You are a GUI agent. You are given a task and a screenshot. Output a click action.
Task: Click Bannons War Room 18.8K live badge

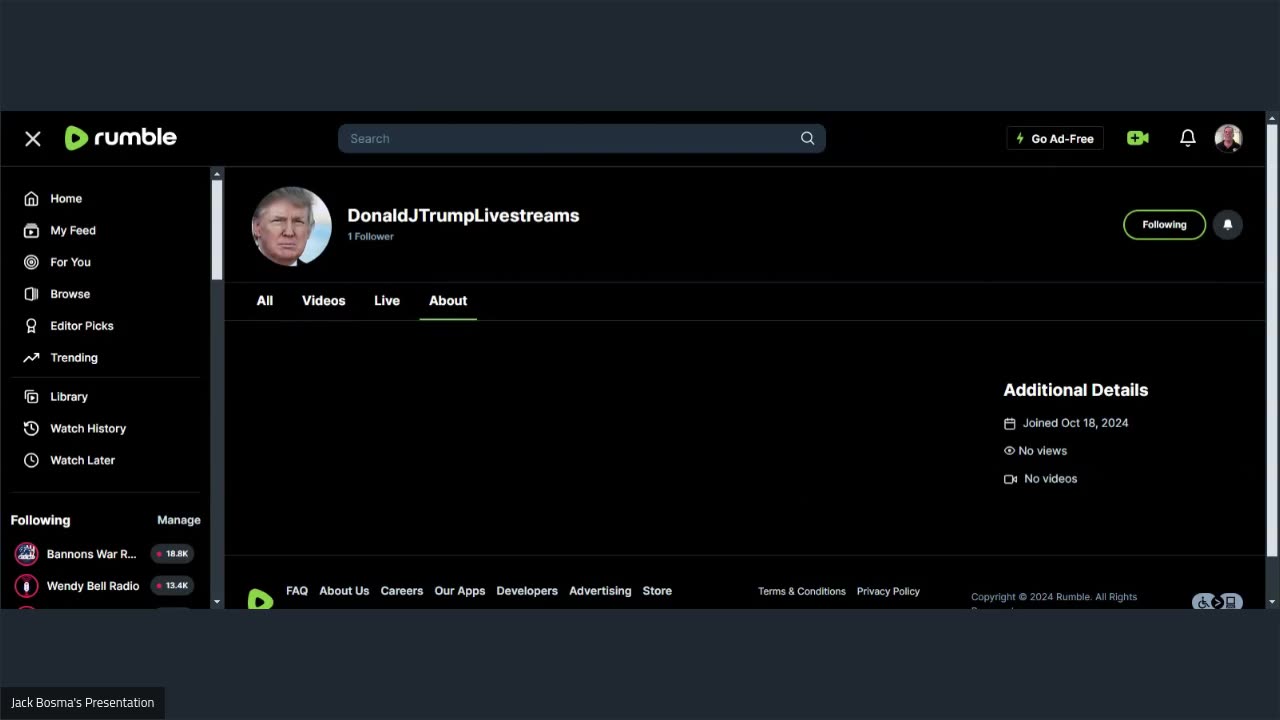coord(172,554)
